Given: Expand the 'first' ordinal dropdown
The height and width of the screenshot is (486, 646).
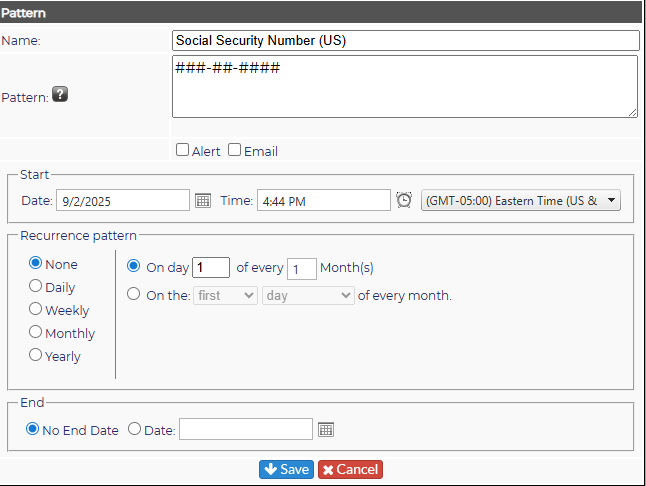Looking at the screenshot, I should click(225, 296).
